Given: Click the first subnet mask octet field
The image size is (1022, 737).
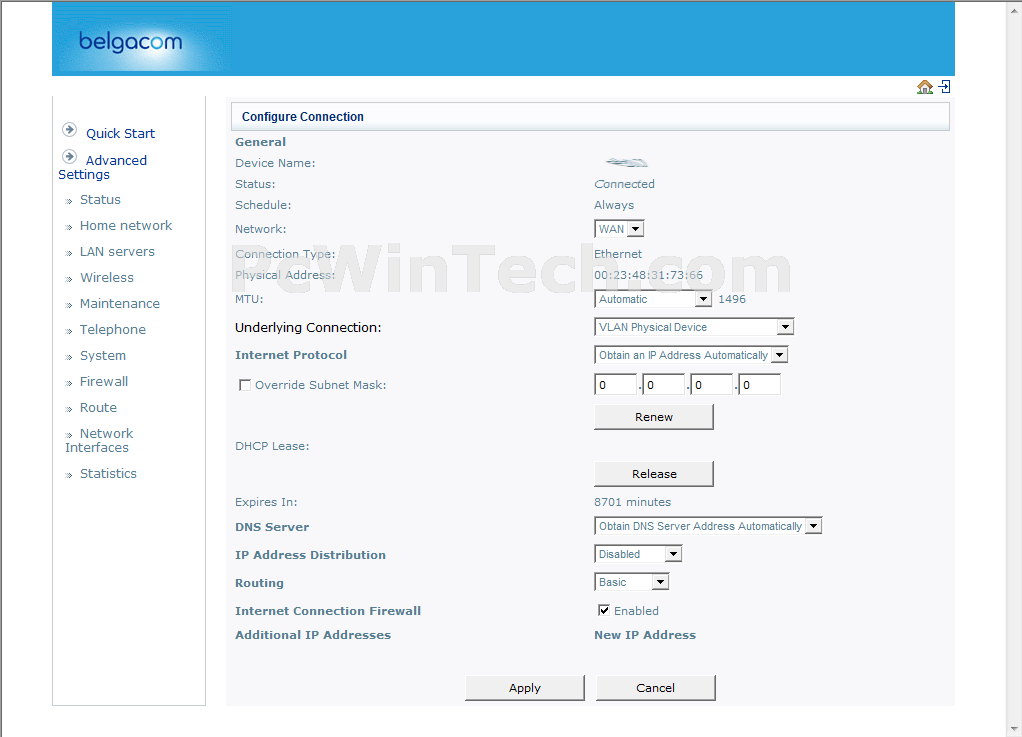Looking at the screenshot, I should 616,384.
